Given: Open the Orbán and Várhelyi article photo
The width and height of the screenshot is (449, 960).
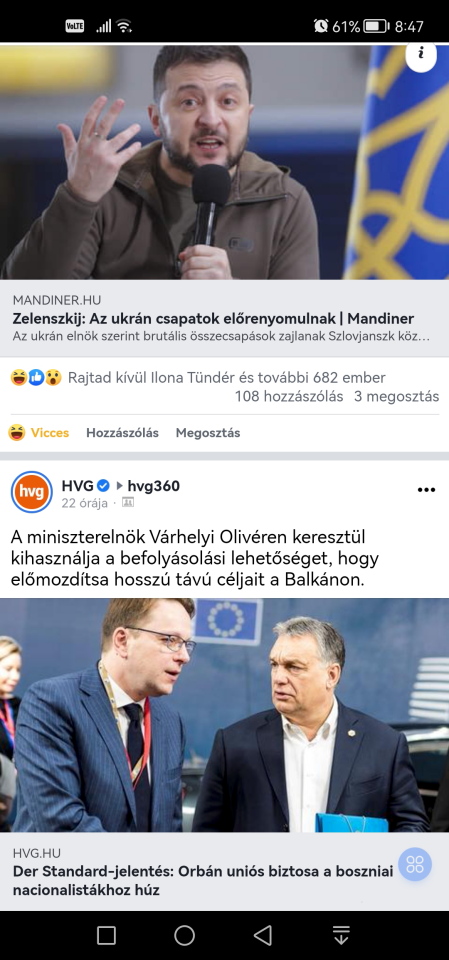Looking at the screenshot, I should point(224,715).
